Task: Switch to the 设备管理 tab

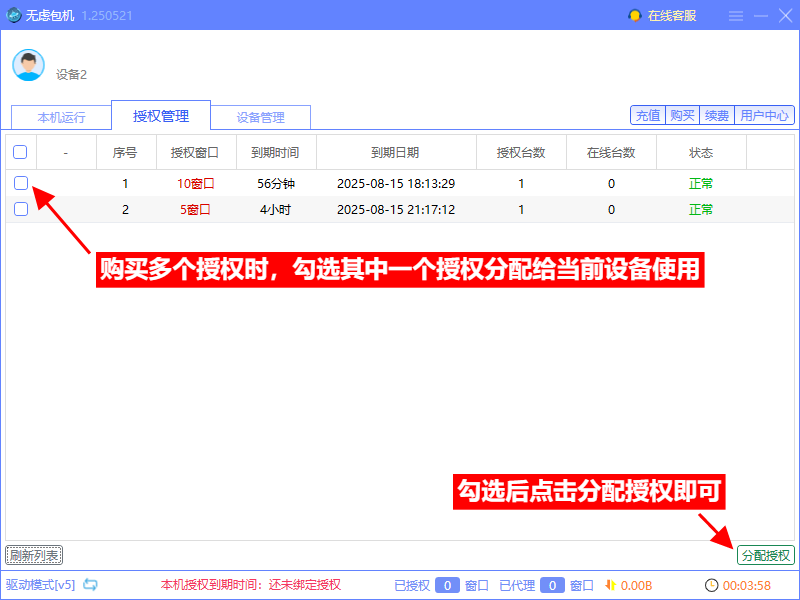Action: (262, 116)
